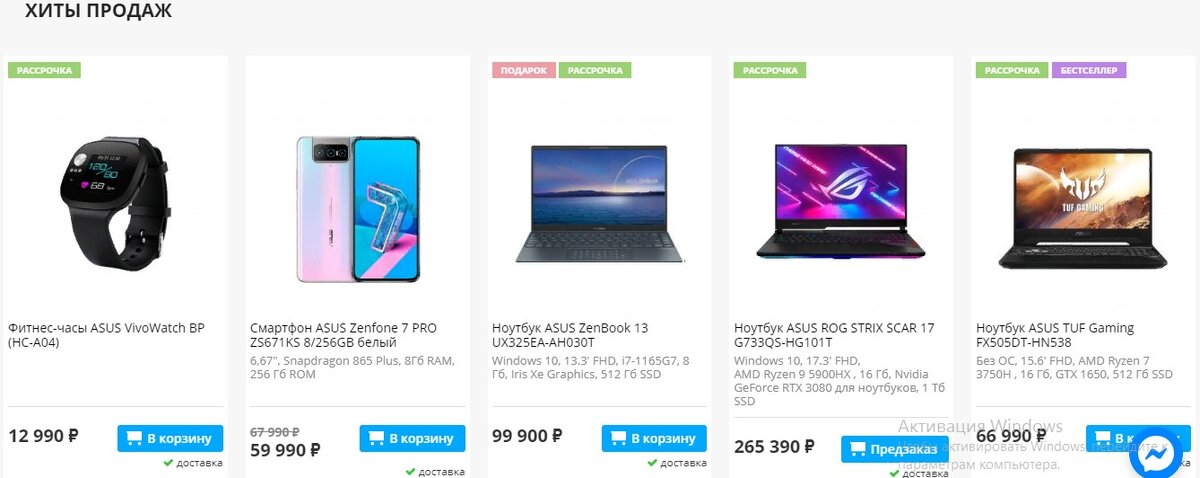Add ZenBook 13 to cart
Viewport: 1200px width, 478px height.
(654, 438)
